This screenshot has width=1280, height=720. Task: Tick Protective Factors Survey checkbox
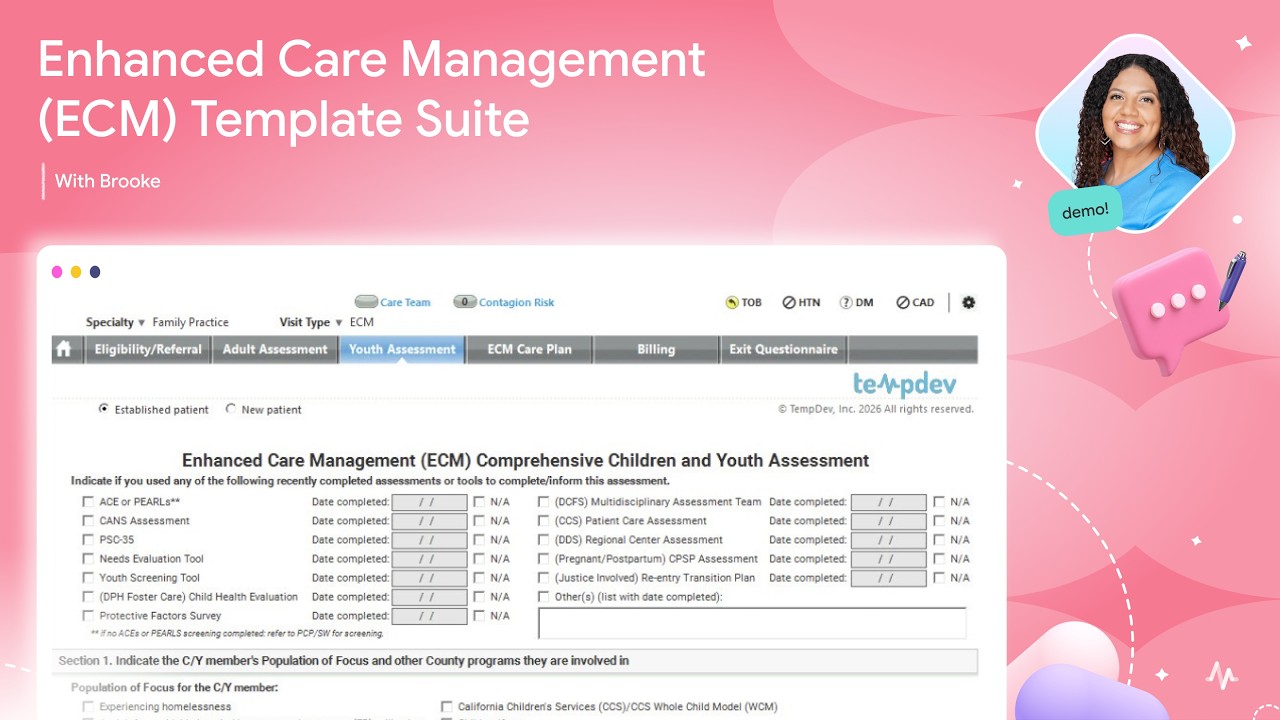click(x=88, y=616)
